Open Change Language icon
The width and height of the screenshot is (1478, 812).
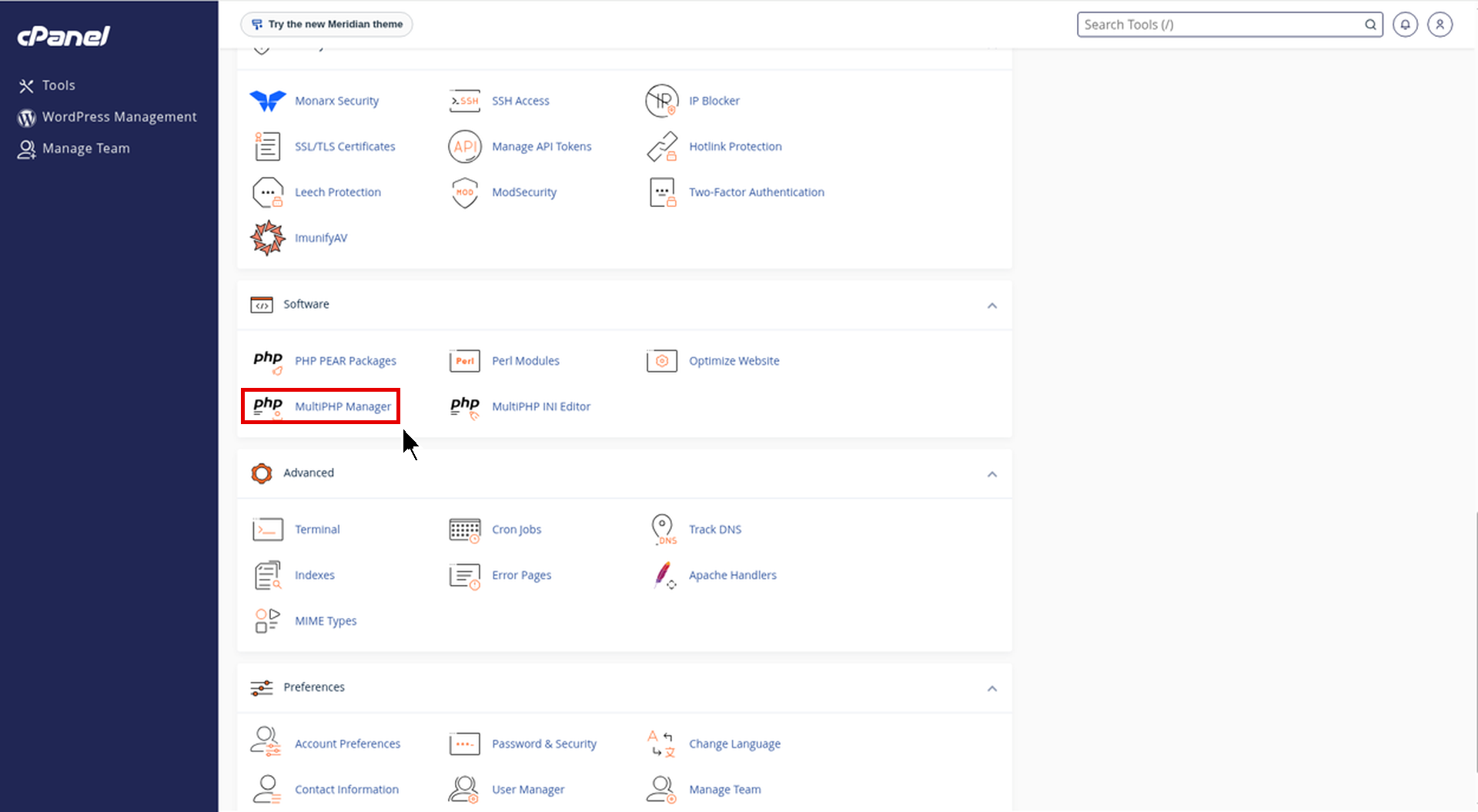(661, 743)
